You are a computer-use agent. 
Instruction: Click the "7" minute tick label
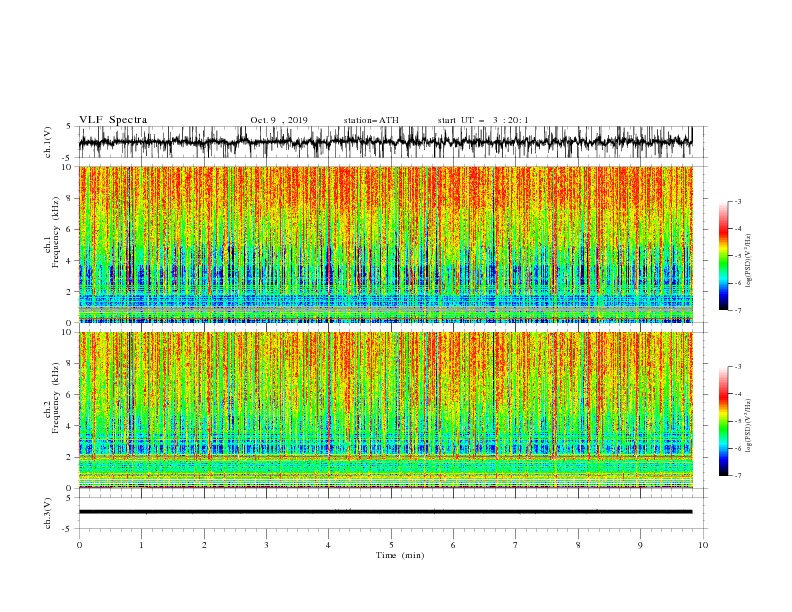tap(516, 545)
